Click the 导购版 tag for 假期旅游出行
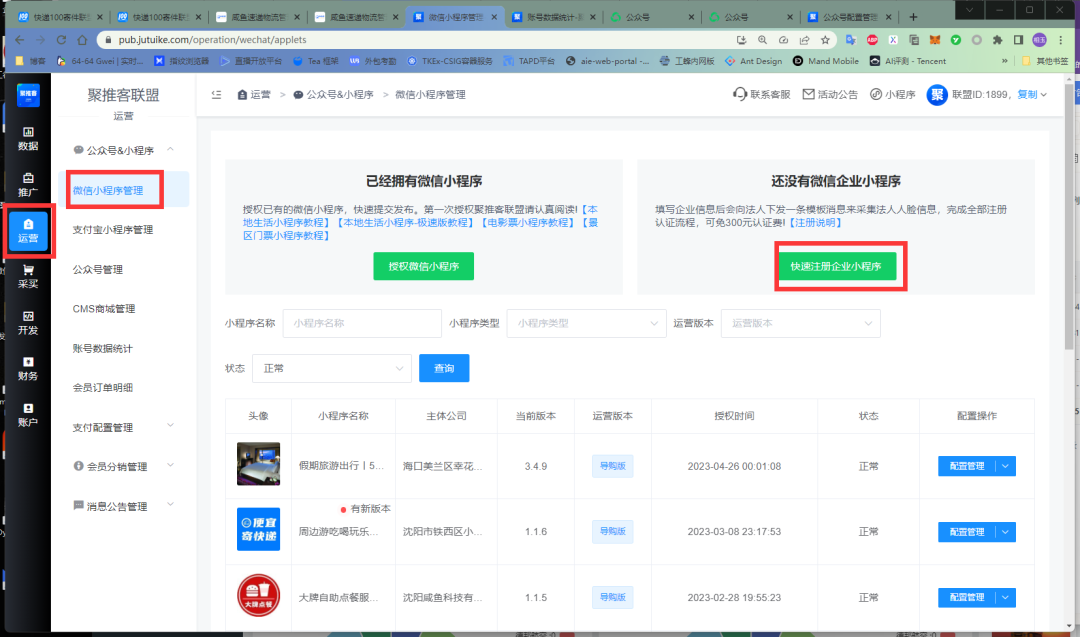1080x637 pixels. point(612,466)
